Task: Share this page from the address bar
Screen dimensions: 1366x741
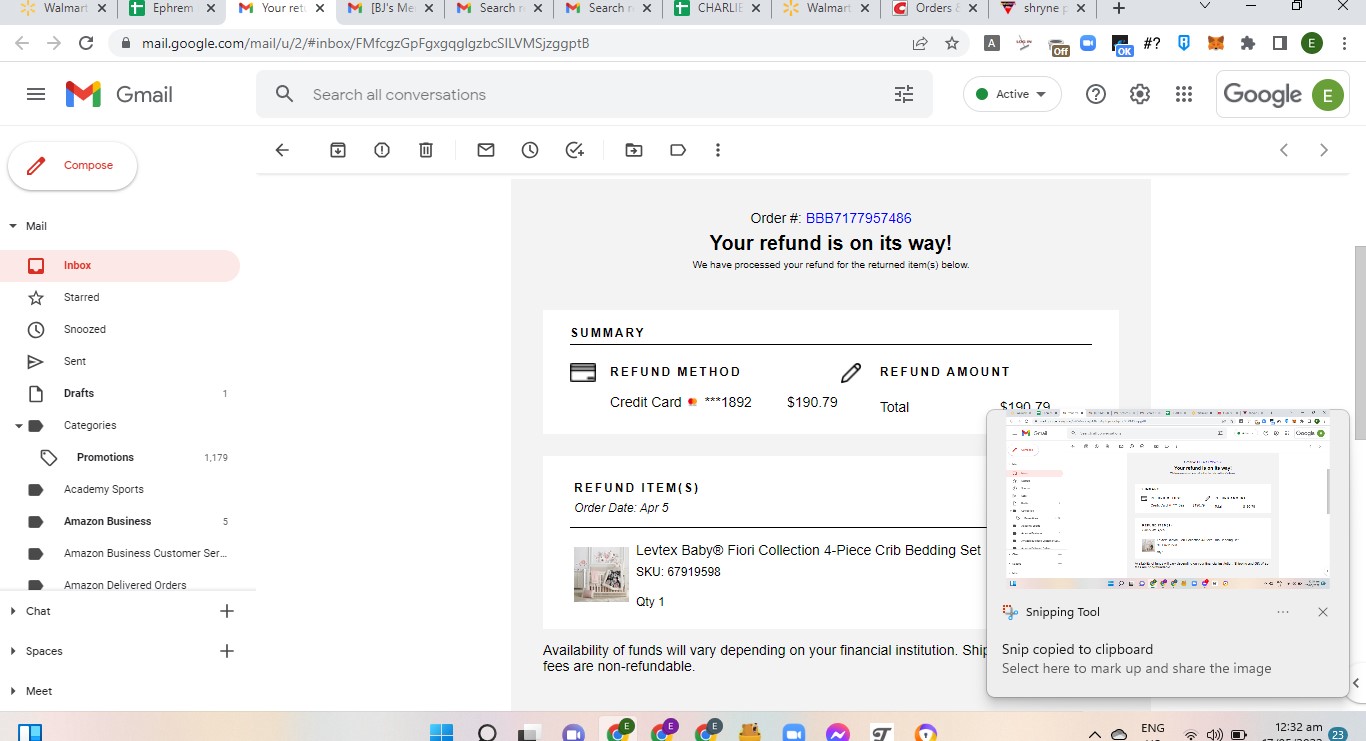Action: coord(920,43)
